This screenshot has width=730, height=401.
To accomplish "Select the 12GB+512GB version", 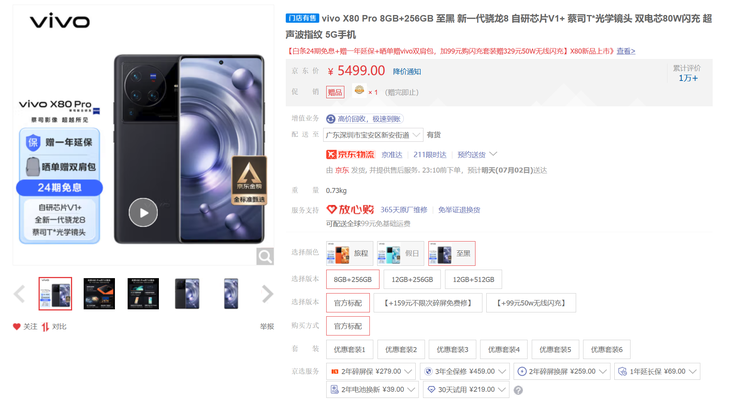I will [x=473, y=279].
